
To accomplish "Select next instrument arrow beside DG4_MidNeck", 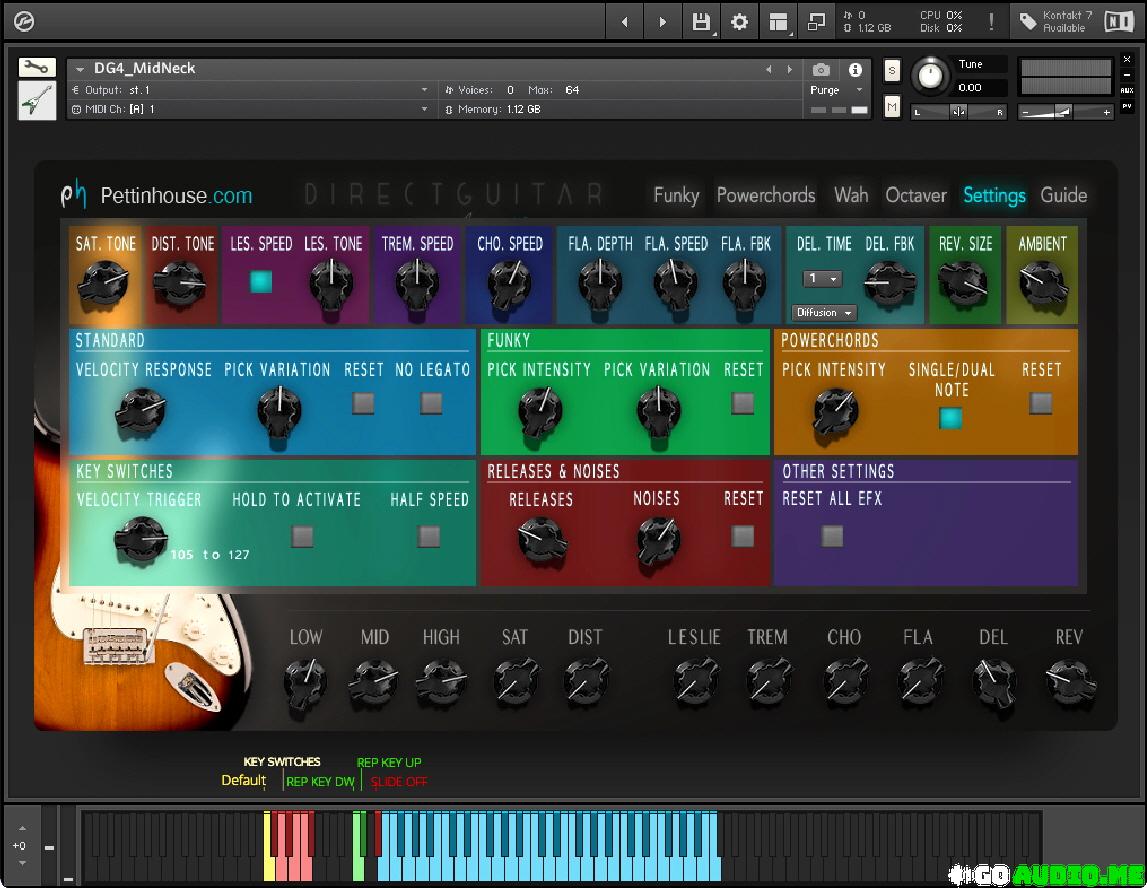I will pos(789,69).
